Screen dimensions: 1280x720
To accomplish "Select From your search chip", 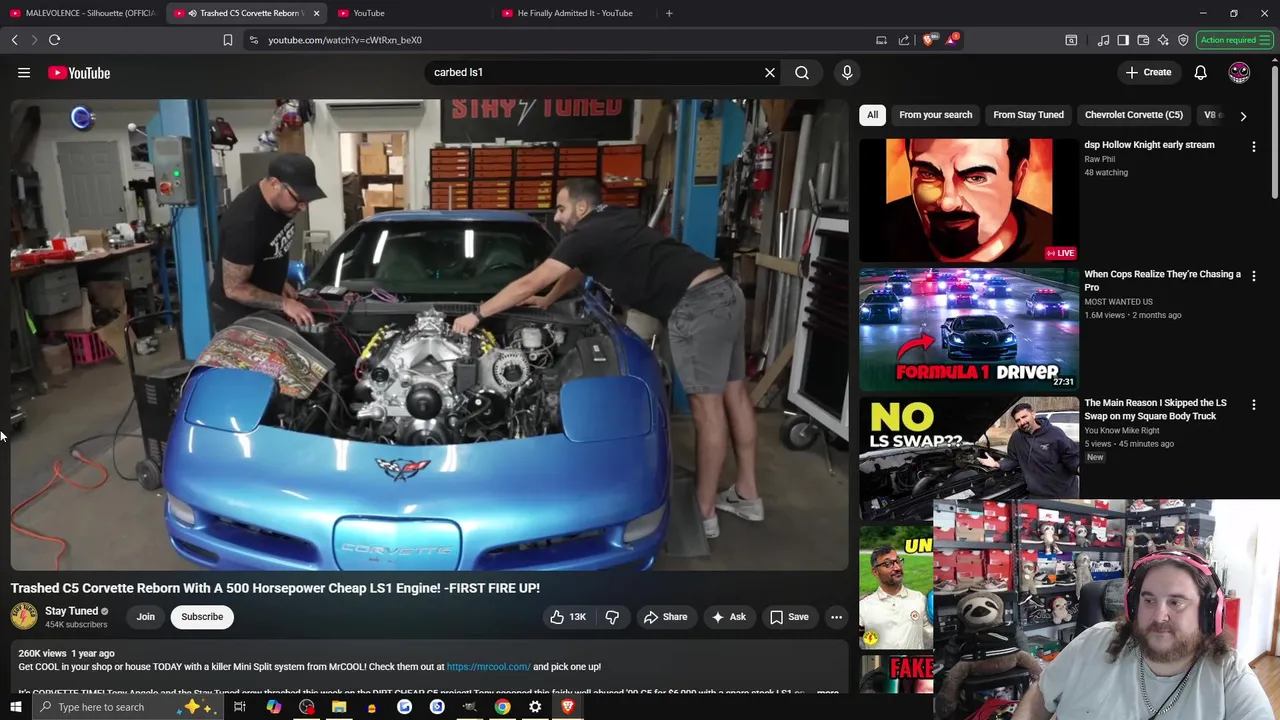I will pyautogui.click(x=935, y=115).
